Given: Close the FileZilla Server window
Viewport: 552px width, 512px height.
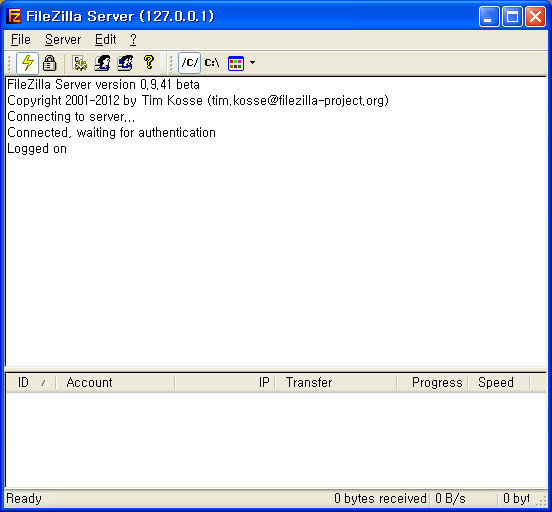Looking at the screenshot, I should (x=535, y=17).
